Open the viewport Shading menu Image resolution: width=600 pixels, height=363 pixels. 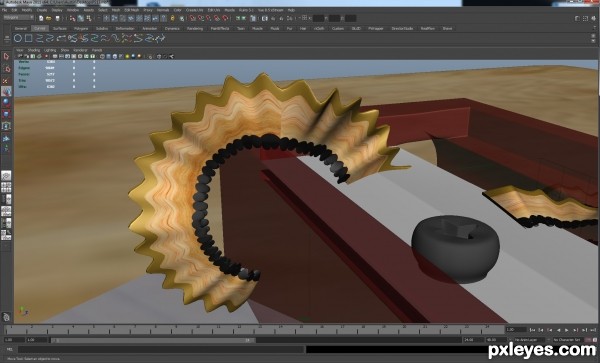pyautogui.click(x=34, y=50)
